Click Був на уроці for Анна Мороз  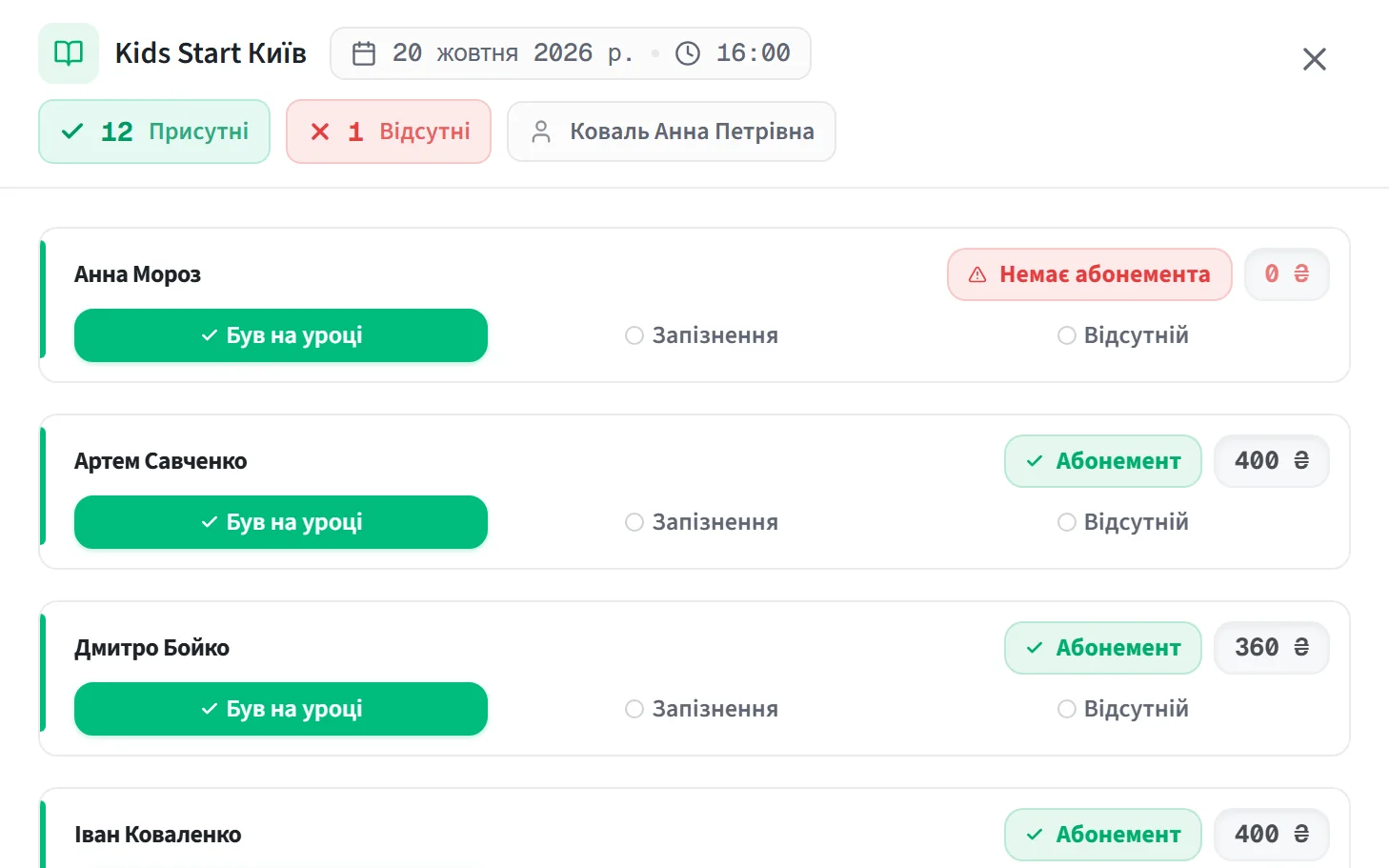(281, 335)
